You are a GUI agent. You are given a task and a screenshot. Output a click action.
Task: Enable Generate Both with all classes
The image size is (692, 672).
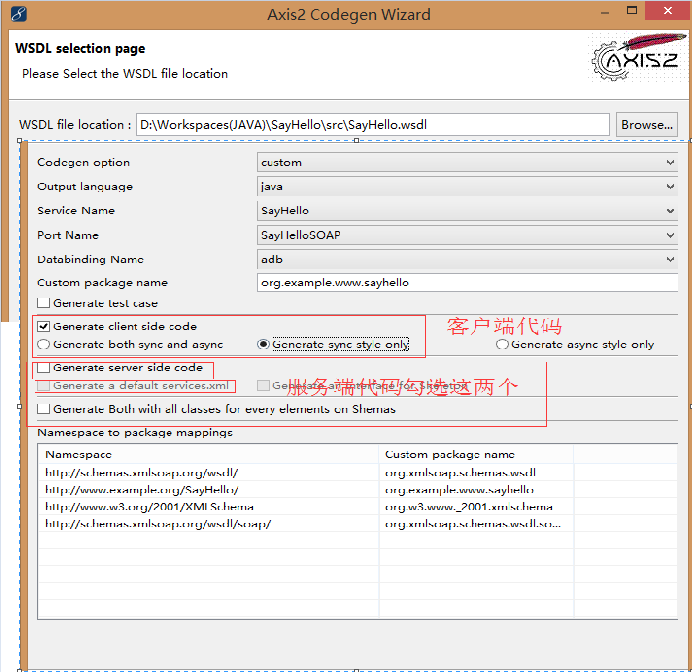pos(43,409)
